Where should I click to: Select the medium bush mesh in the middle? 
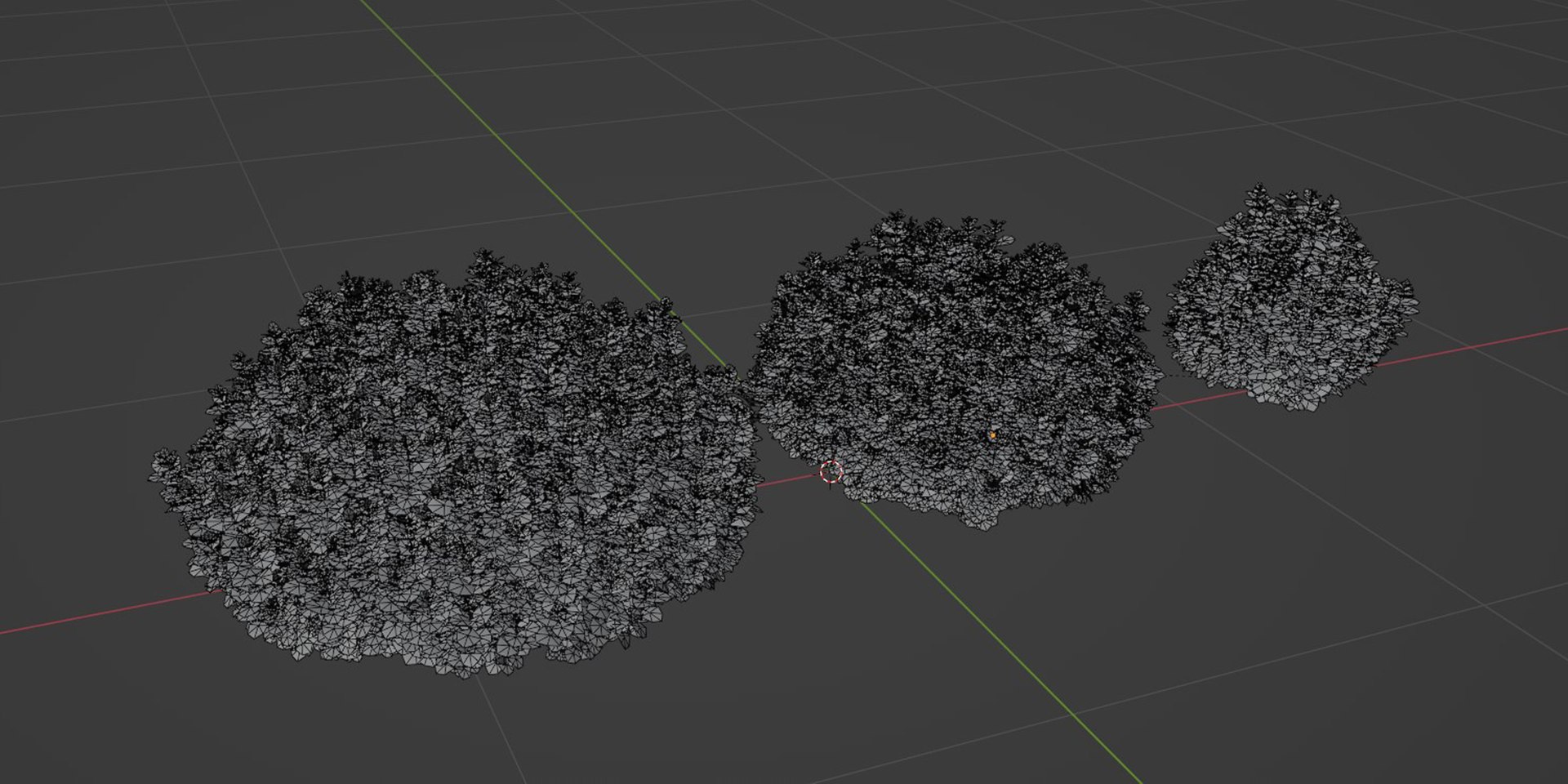point(955,372)
